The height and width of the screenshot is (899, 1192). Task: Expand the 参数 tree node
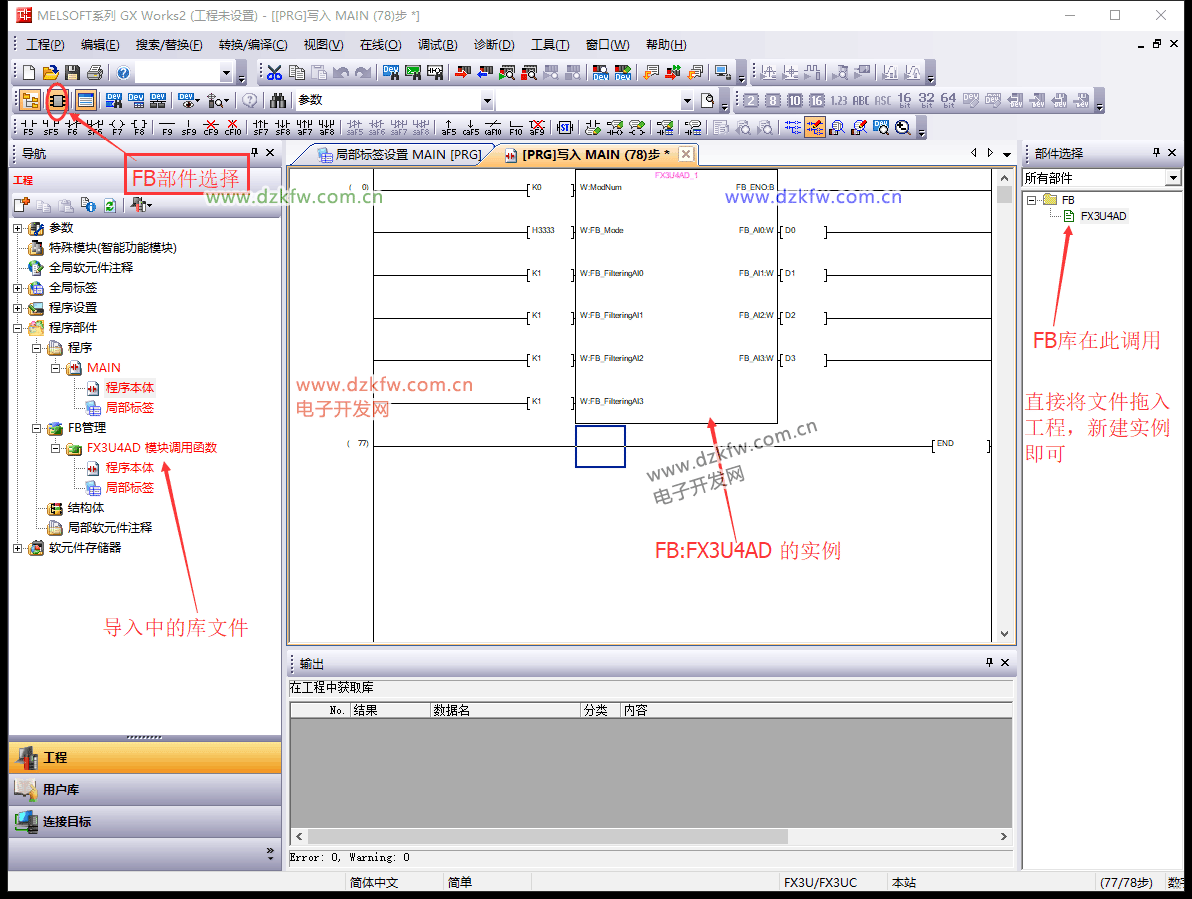click(x=17, y=228)
